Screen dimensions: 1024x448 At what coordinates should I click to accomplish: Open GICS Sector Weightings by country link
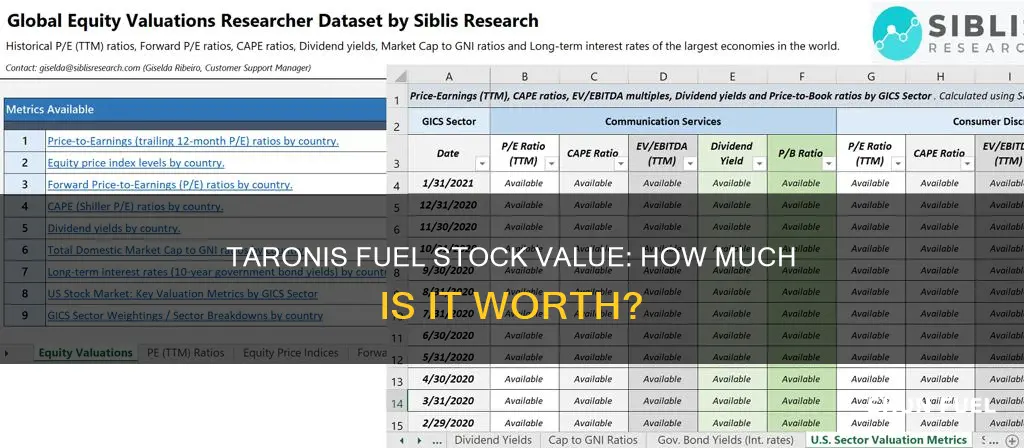(185, 315)
